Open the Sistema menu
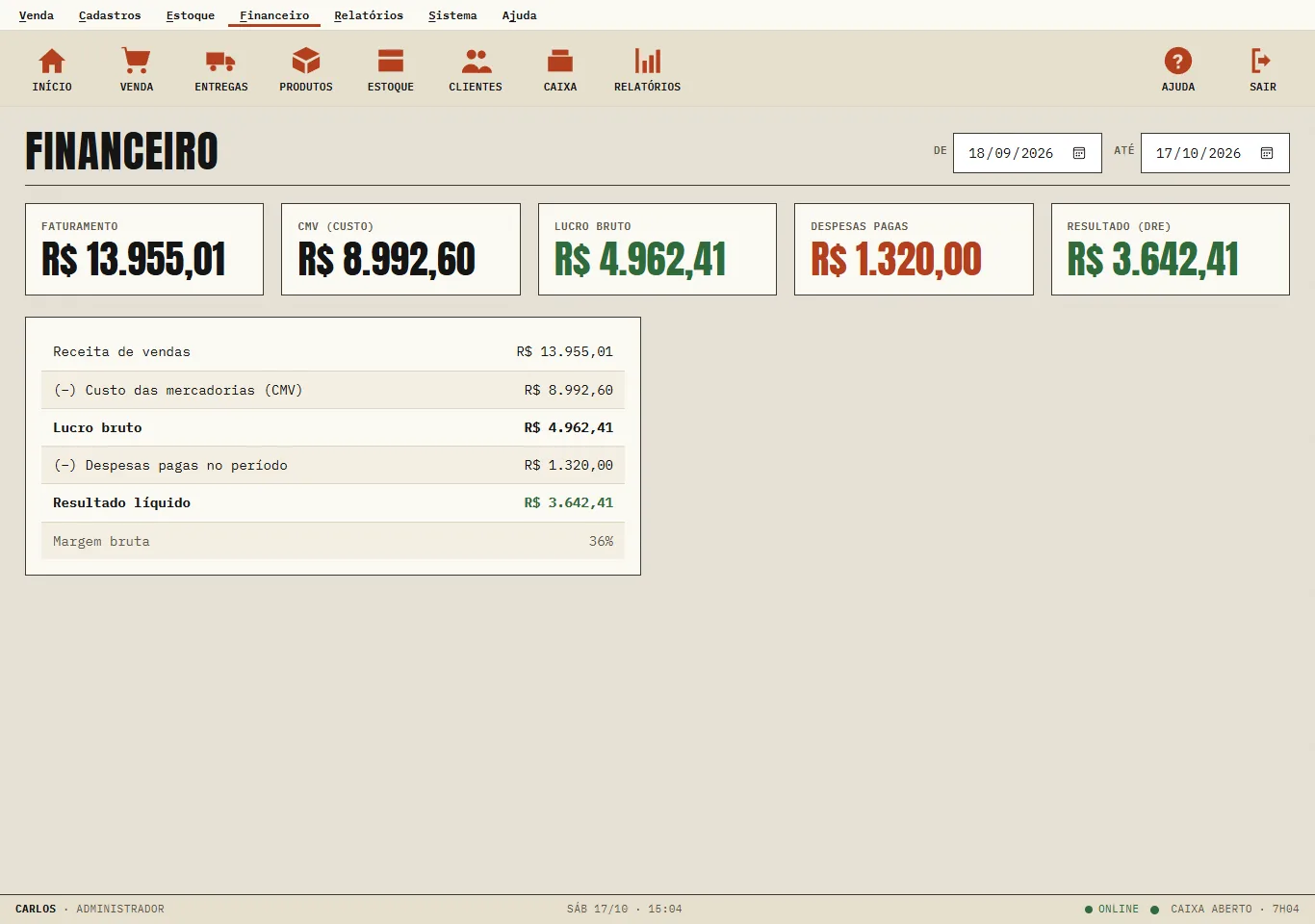The image size is (1315, 924). pos(452,15)
